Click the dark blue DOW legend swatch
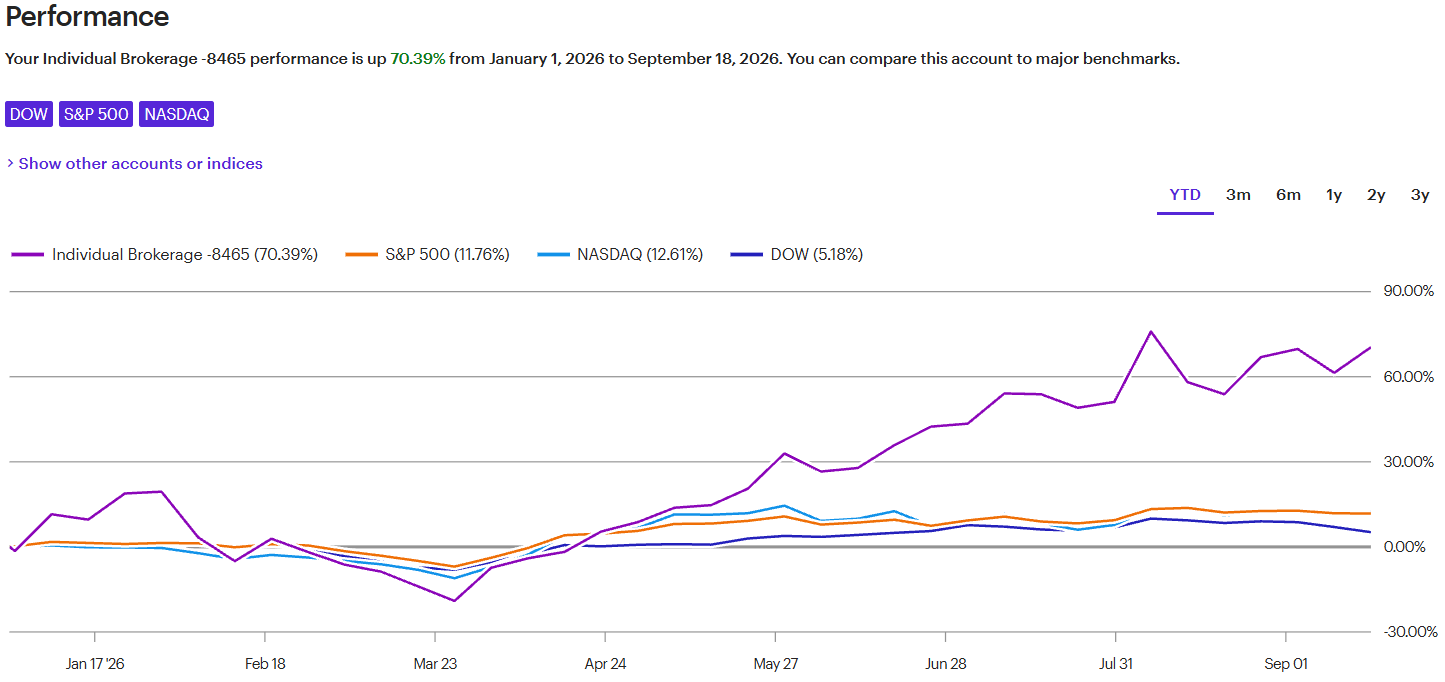Screen dimensions: 1445x682 (x=746, y=255)
